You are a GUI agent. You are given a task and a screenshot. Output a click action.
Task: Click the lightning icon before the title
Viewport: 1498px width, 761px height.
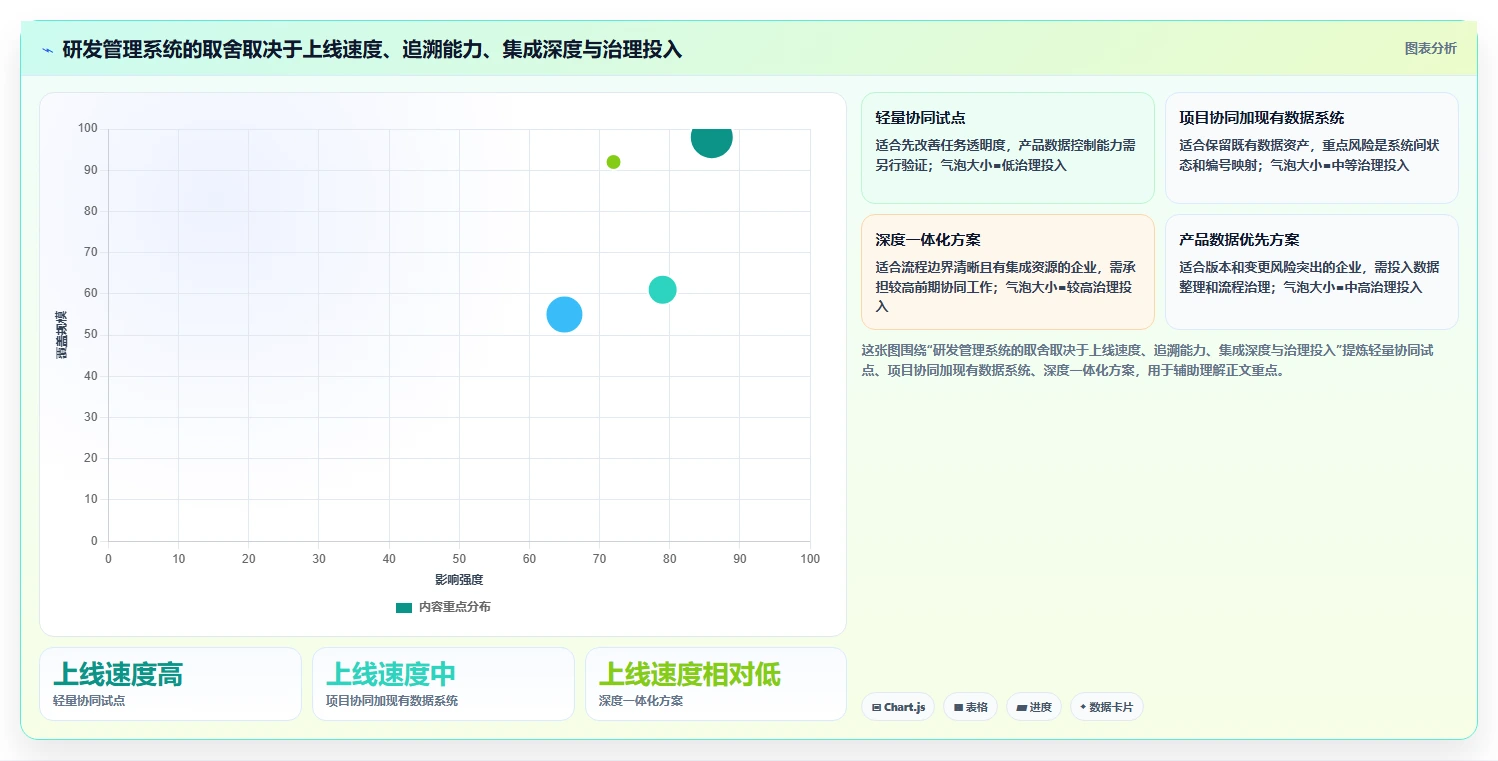pos(47,49)
